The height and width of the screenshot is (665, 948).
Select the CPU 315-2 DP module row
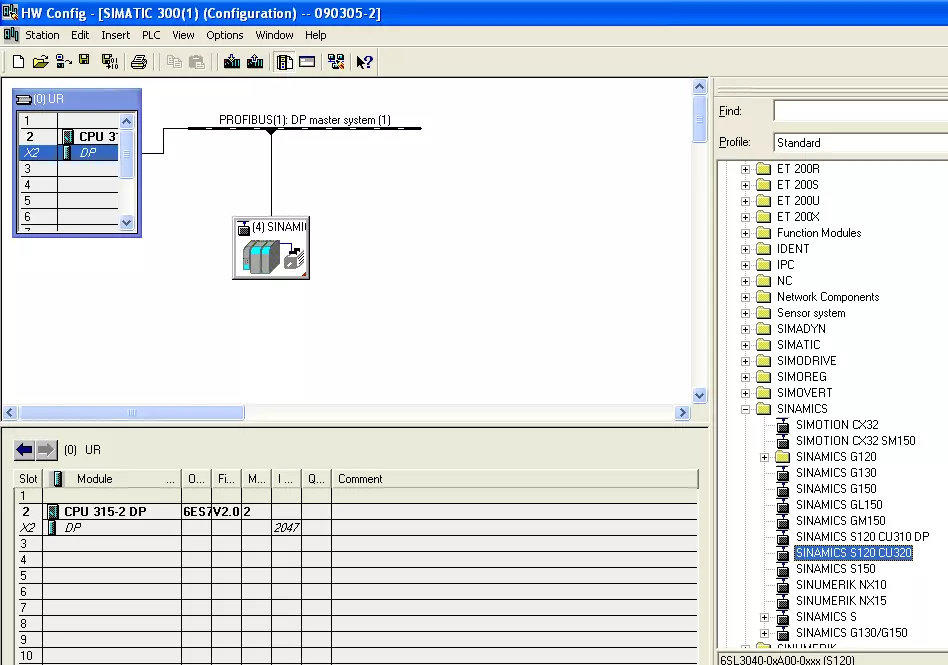(356, 511)
